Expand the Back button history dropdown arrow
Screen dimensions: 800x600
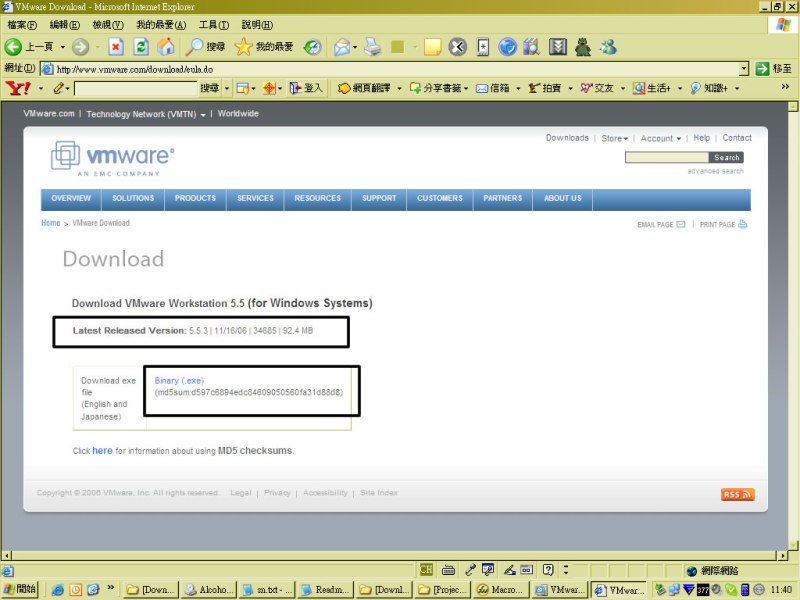[63, 47]
